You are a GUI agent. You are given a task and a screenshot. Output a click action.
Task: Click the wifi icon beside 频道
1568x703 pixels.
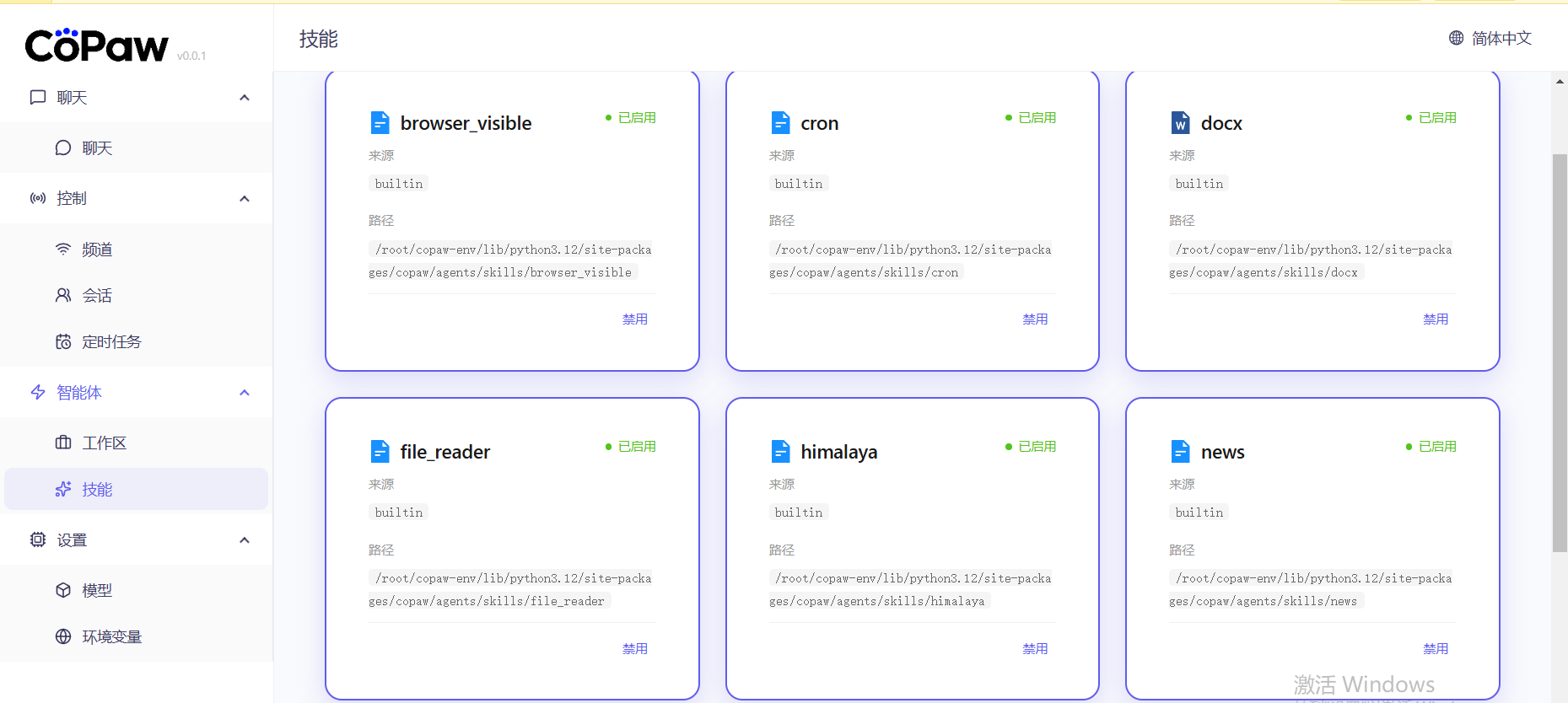tap(63, 249)
